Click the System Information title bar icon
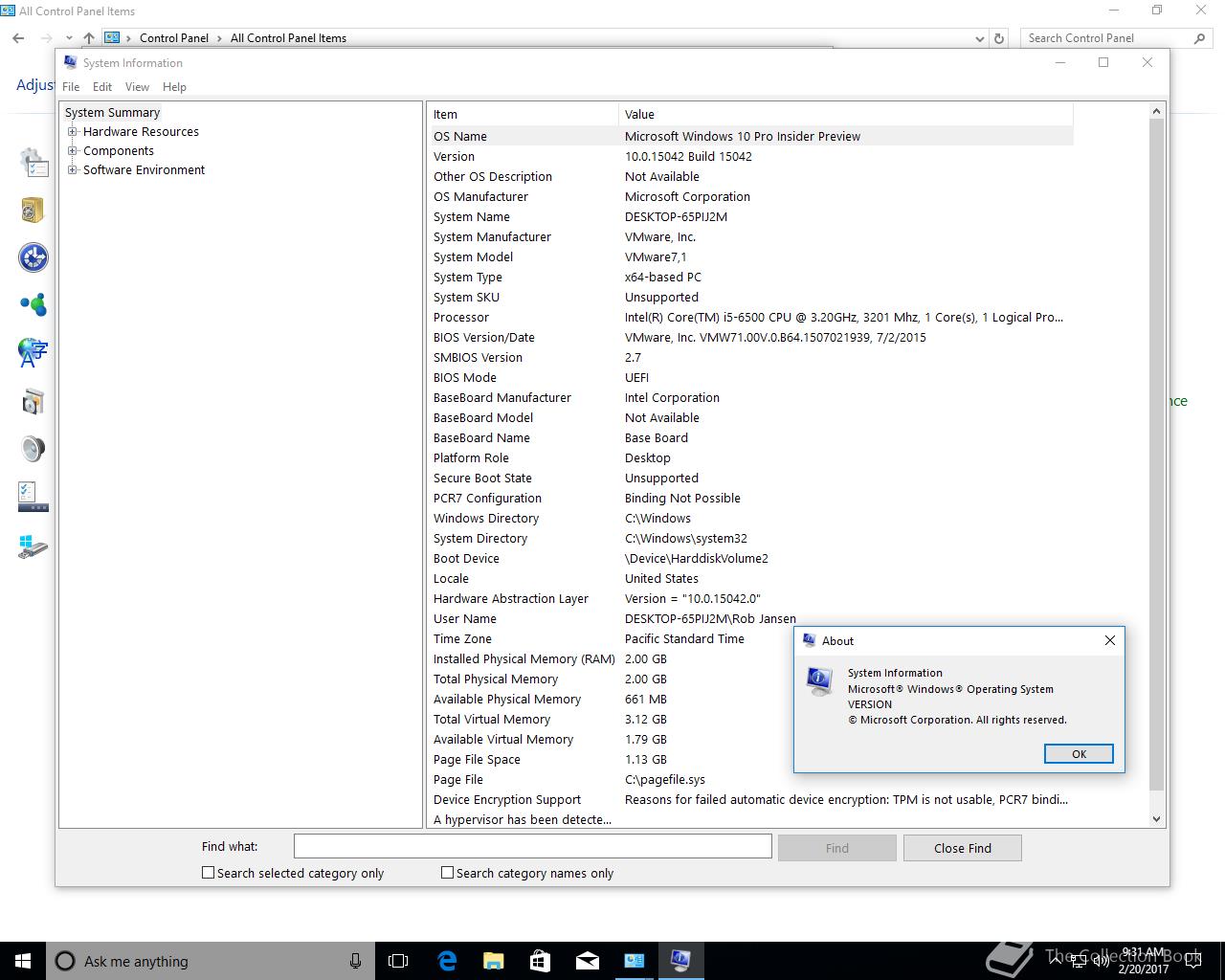This screenshot has width=1225, height=980. tap(70, 62)
